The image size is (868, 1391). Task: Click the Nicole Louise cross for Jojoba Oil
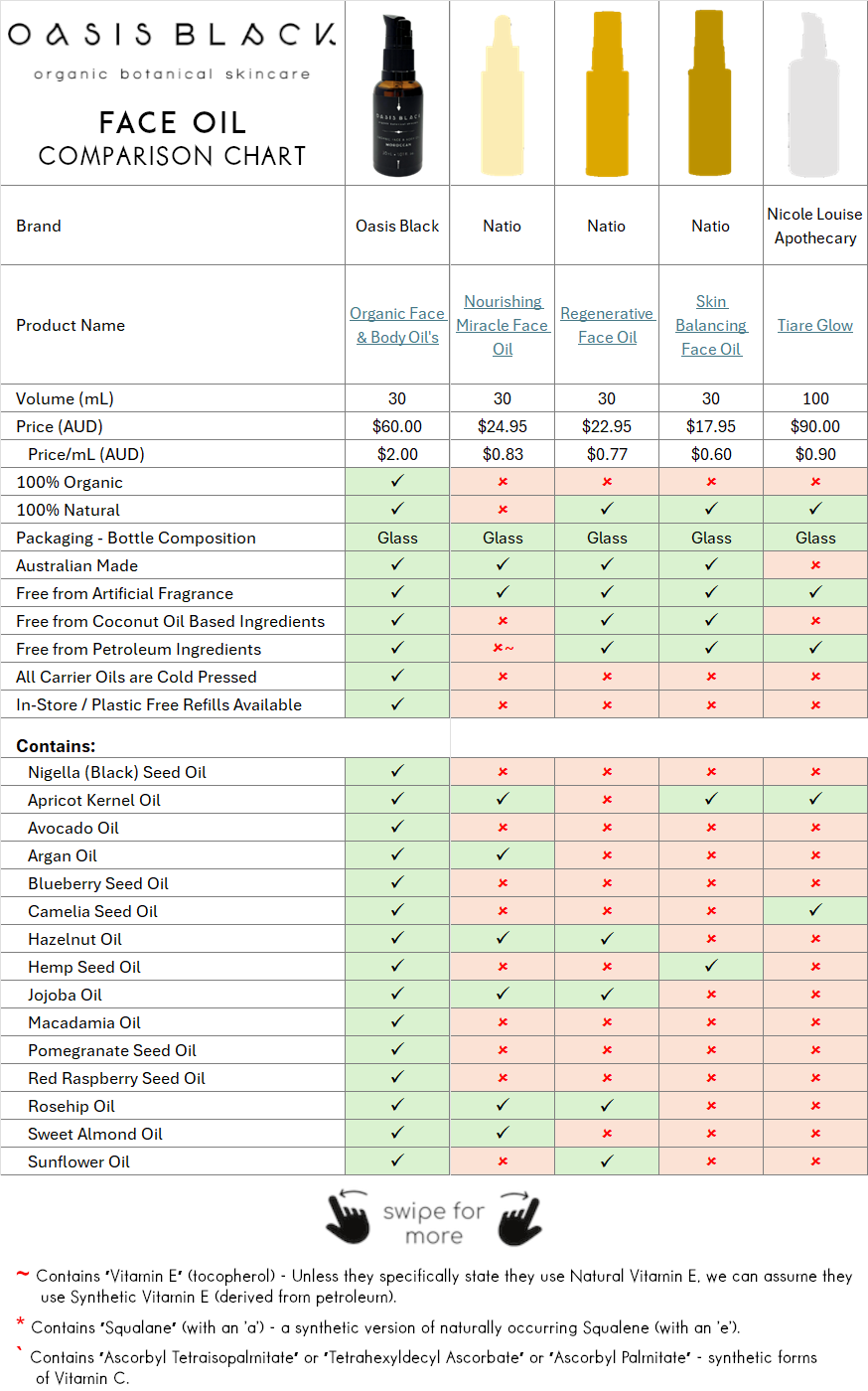815,995
